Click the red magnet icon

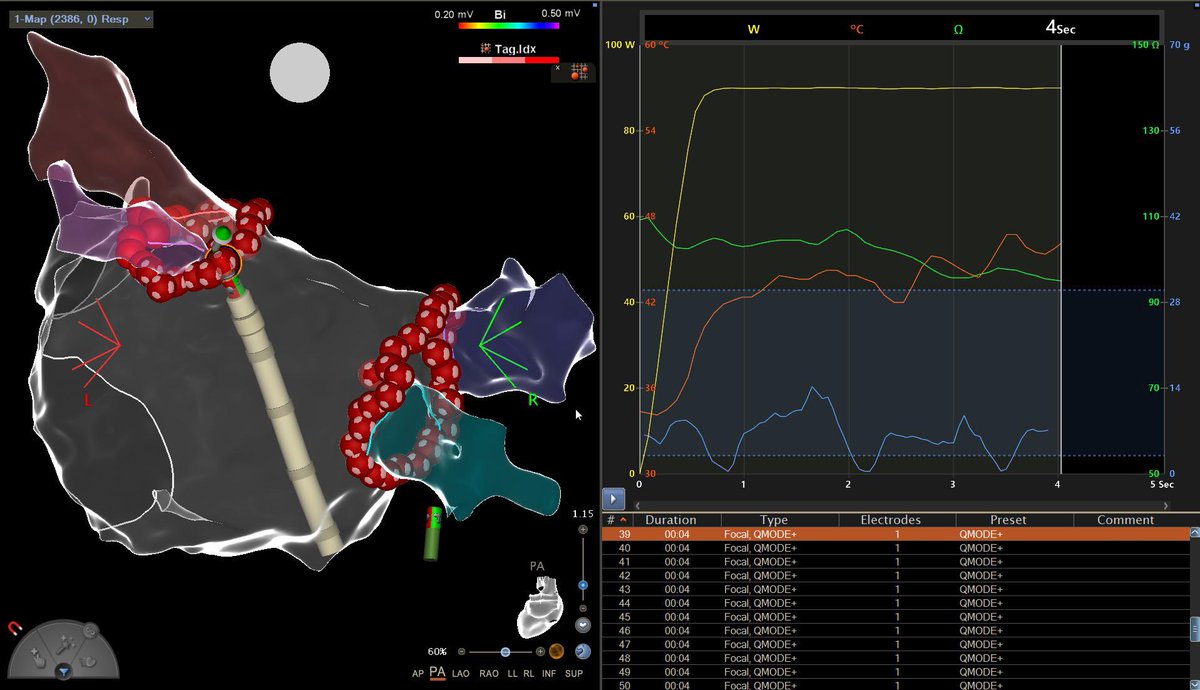[14, 628]
